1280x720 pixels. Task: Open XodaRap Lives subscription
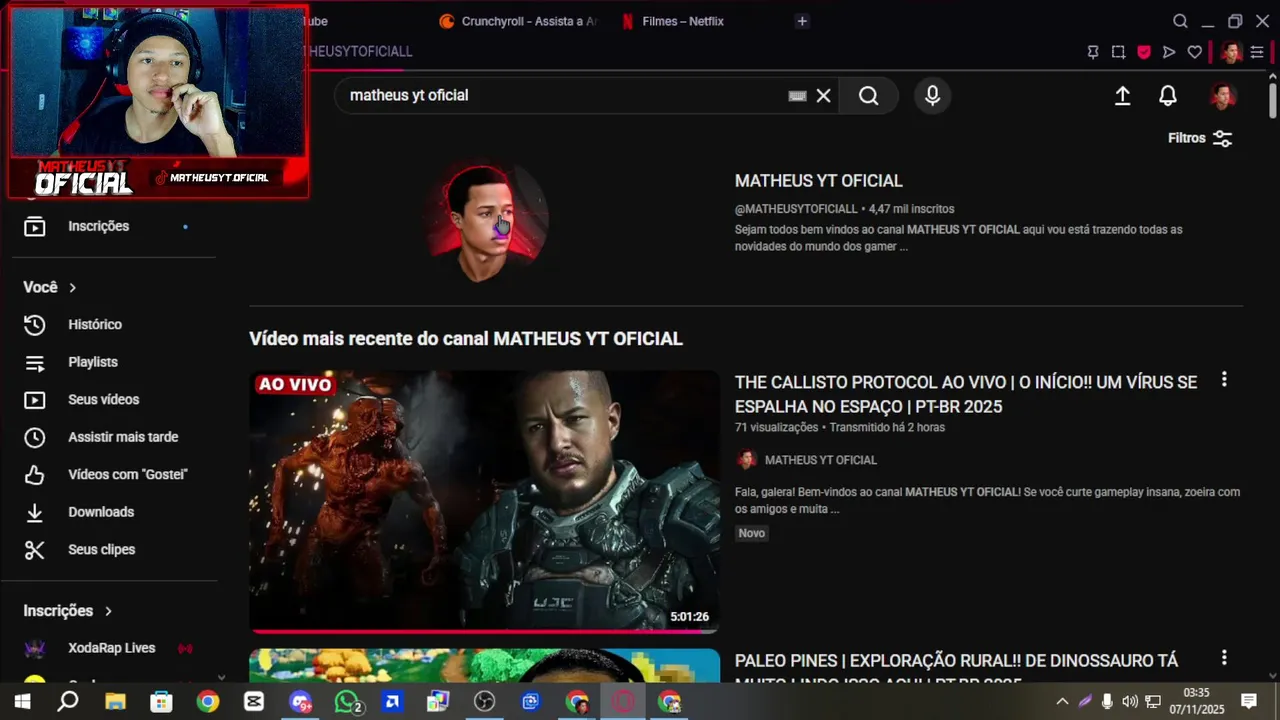(111, 648)
